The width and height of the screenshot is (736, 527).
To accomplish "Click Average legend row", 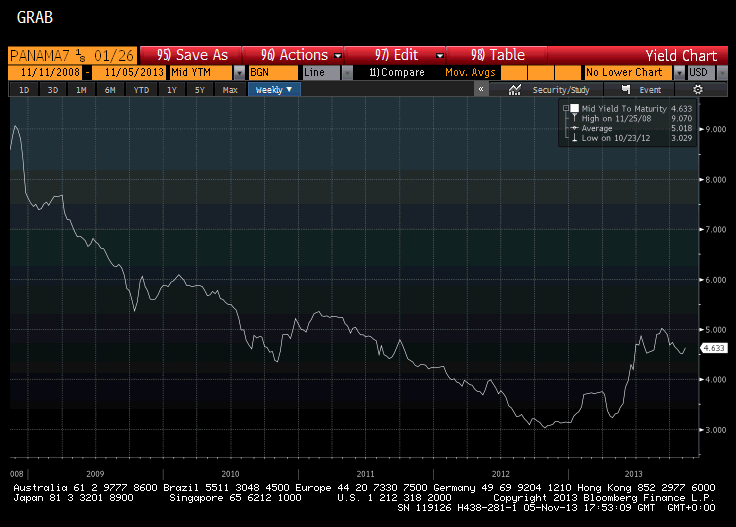I will click(x=631, y=128).
